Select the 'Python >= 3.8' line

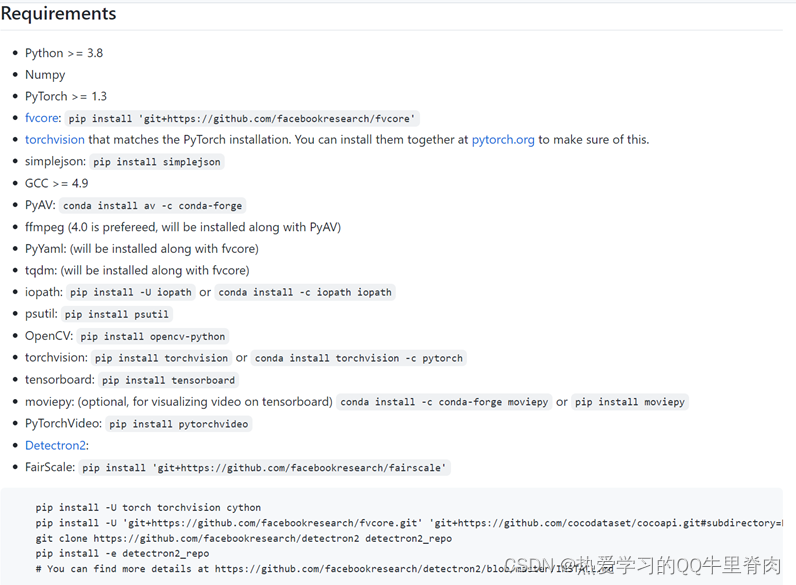(64, 53)
